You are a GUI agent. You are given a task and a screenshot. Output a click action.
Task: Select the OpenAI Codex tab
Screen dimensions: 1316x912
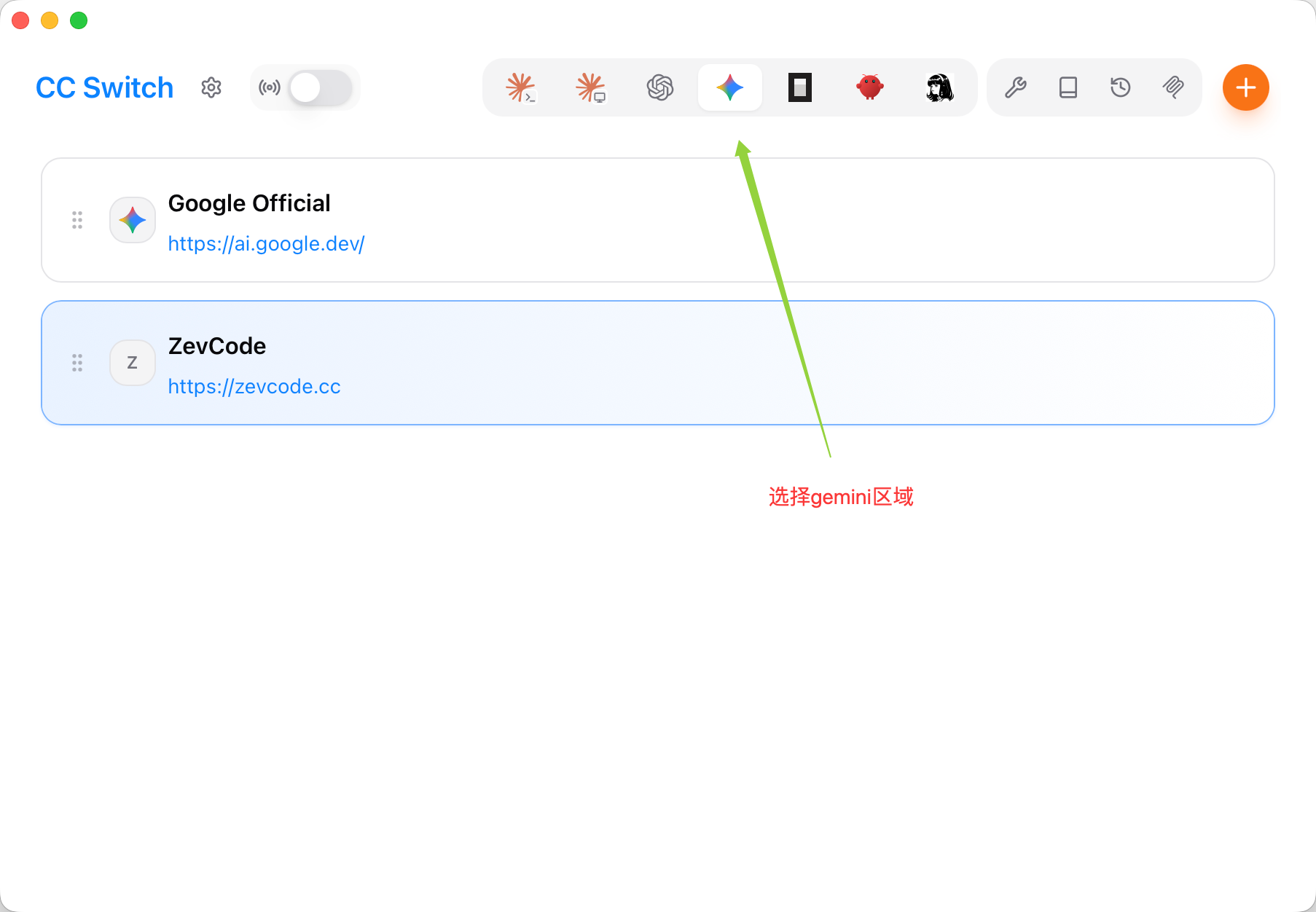pos(660,87)
